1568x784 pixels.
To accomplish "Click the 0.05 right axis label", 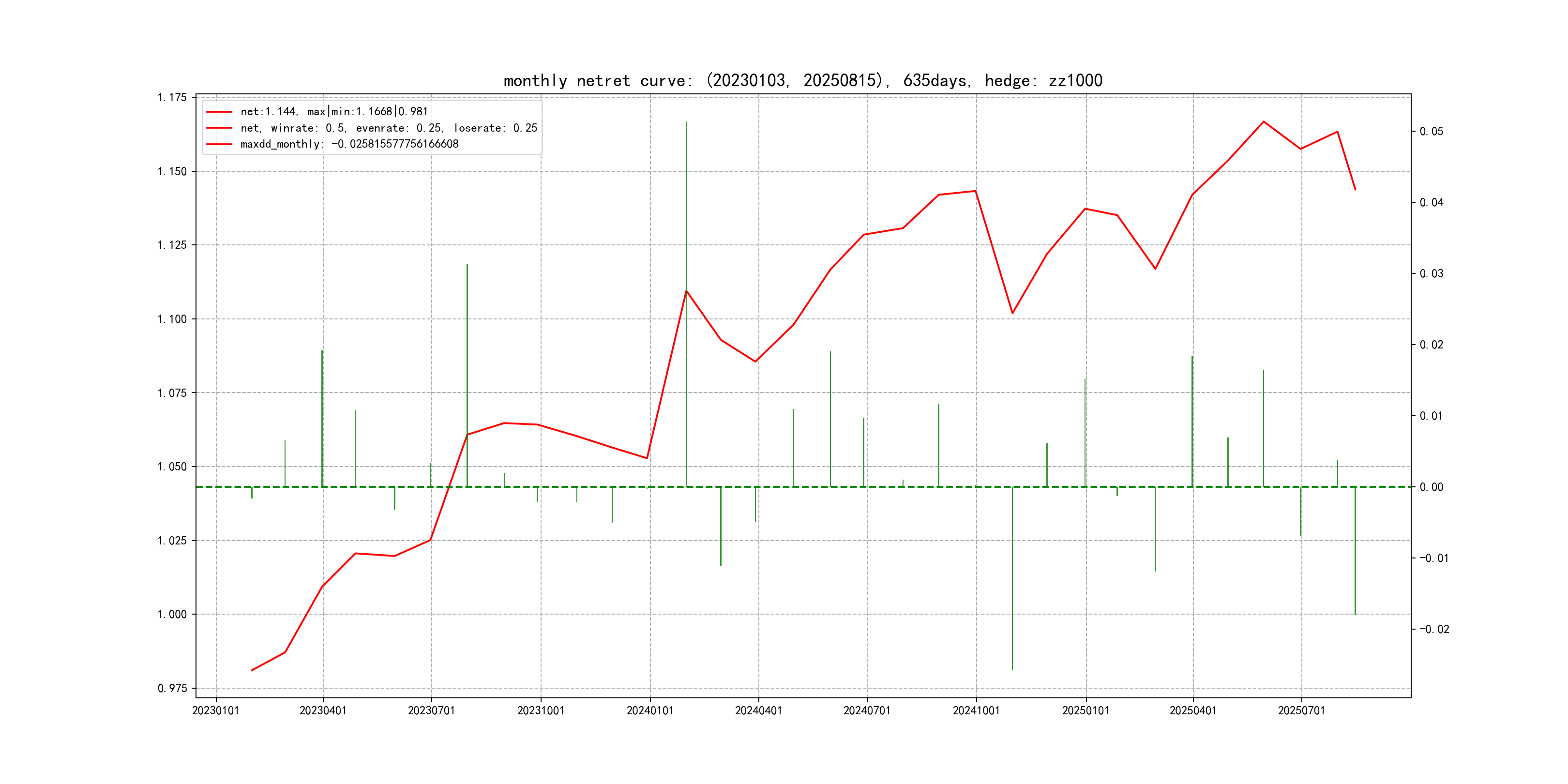I will point(1431,132).
